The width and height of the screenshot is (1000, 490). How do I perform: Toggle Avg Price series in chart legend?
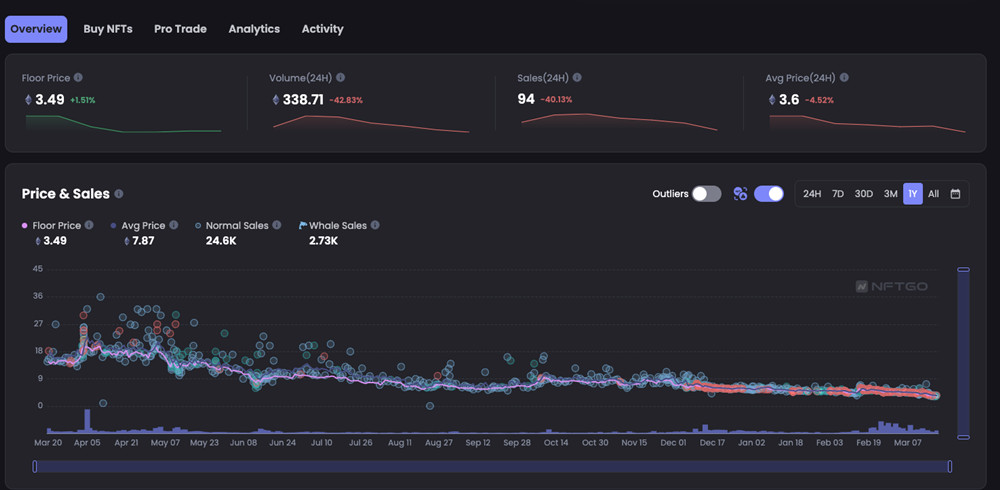pyautogui.click(x=143, y=226)
